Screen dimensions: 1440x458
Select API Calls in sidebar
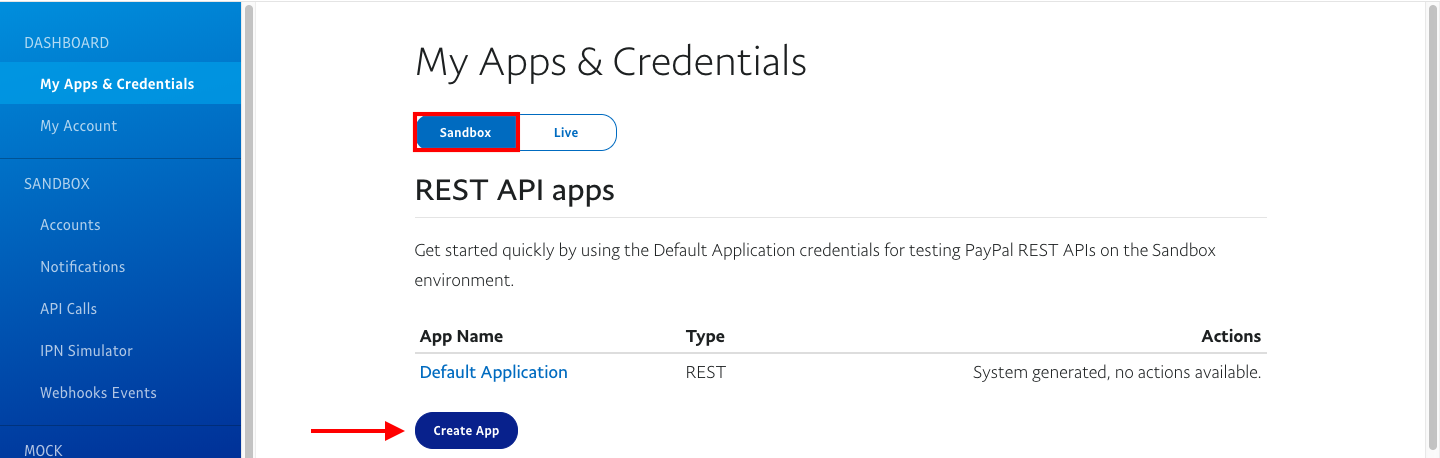tap(68, 309)
